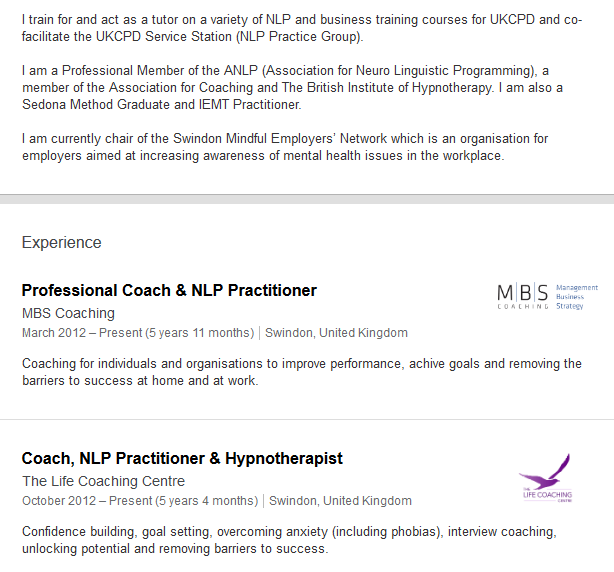Screen dimensions: 614x572
Task: Click The Life Coaching Centre company name
Action: 103,481
